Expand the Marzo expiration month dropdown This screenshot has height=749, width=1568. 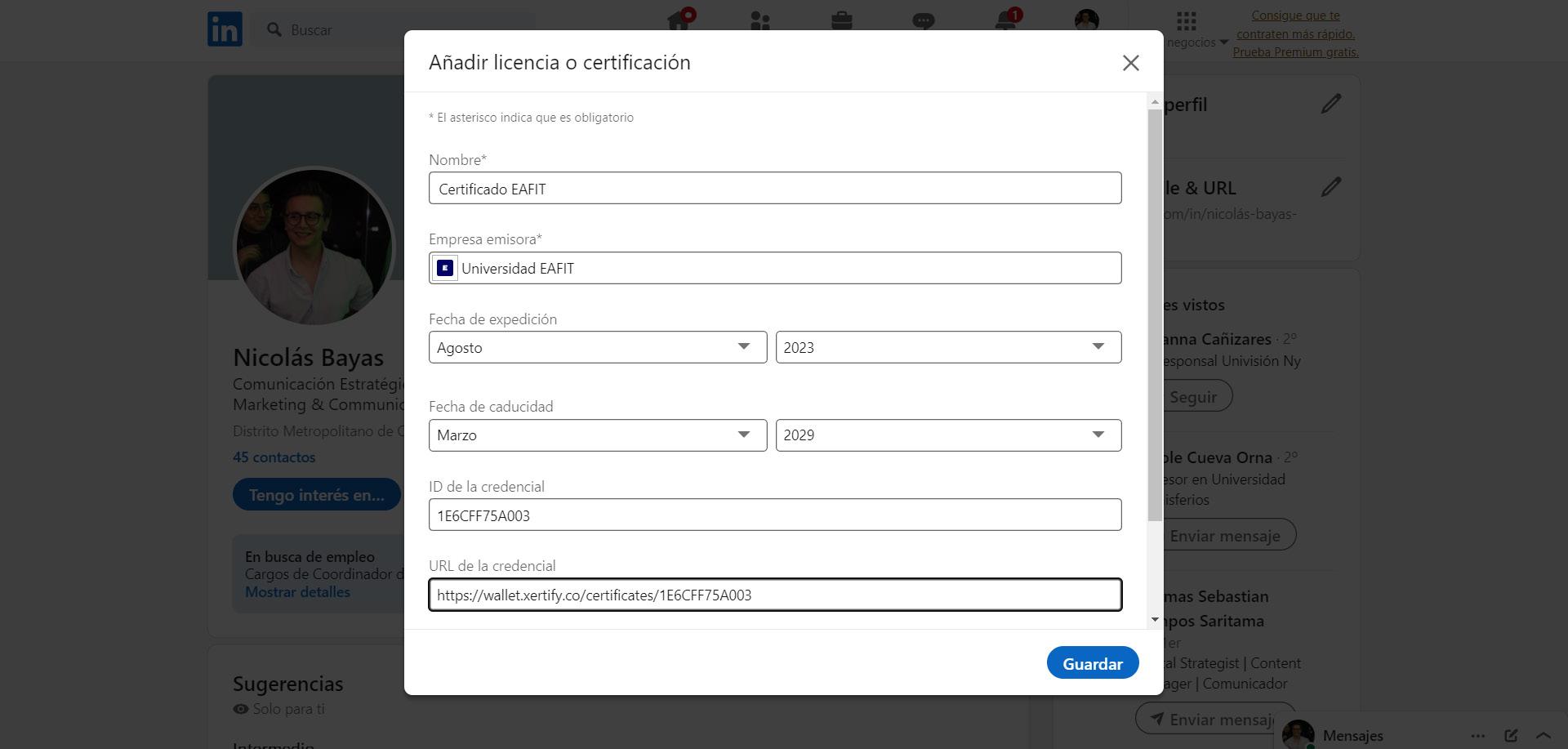click(x=598, y=435)
